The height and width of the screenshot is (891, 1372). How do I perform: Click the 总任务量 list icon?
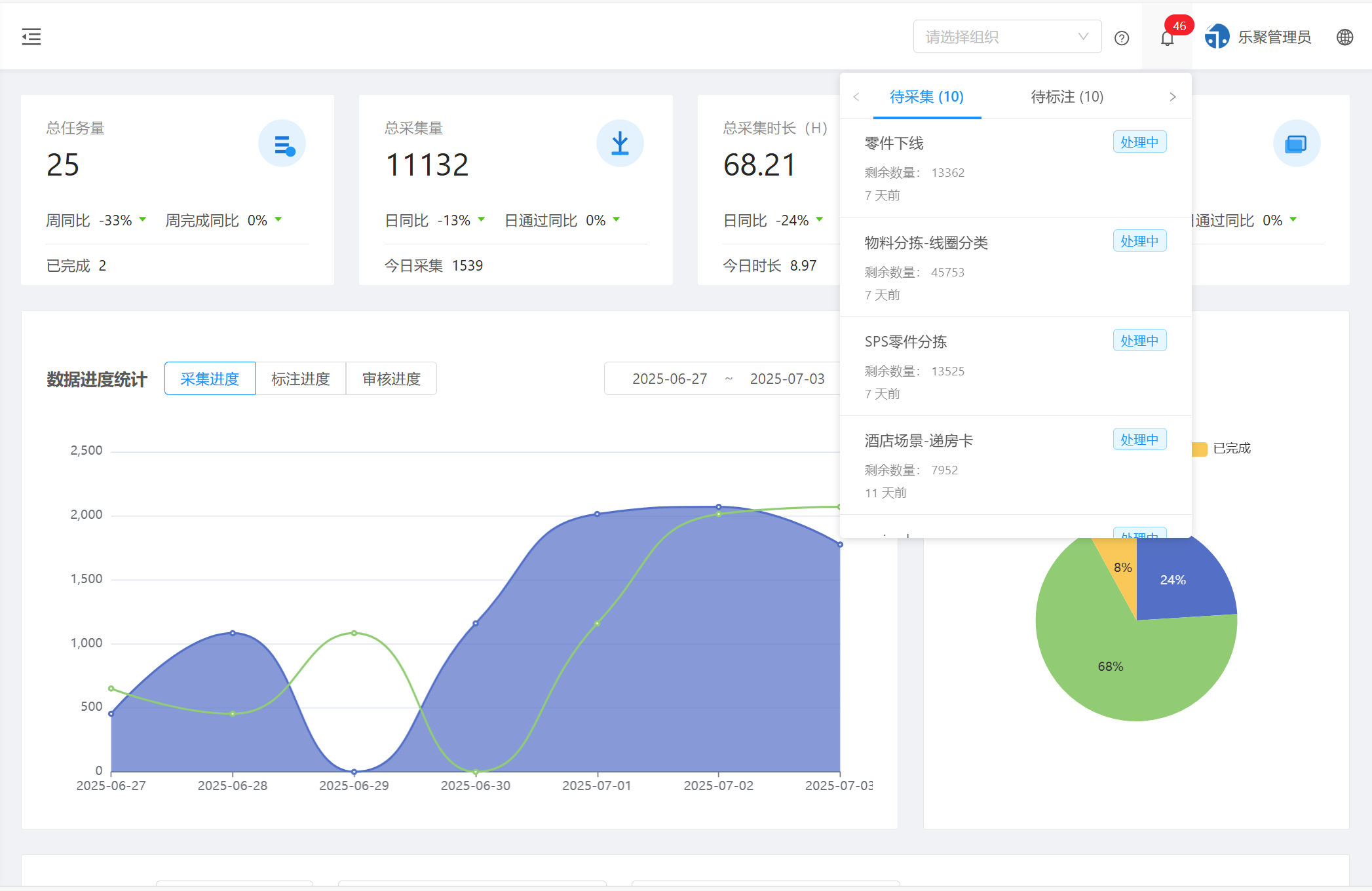(x=282, y=143)
